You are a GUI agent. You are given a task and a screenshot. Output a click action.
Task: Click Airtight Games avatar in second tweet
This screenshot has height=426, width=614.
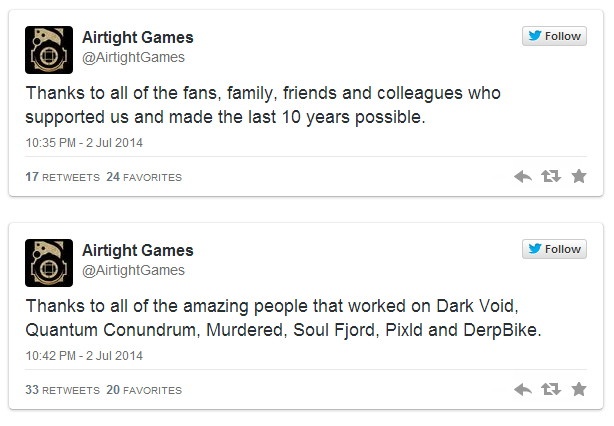[49, 263]
